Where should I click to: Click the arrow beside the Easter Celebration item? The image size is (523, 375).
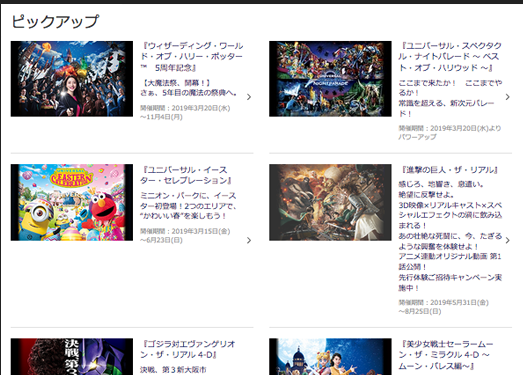(x=249, y=241)
